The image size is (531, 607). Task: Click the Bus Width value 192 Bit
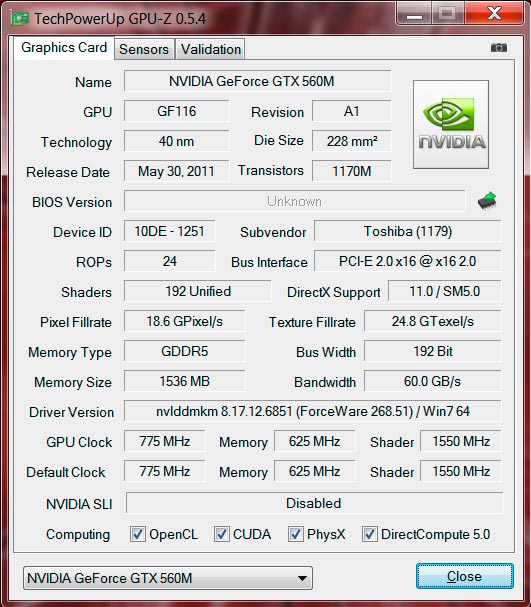point(433,351)
